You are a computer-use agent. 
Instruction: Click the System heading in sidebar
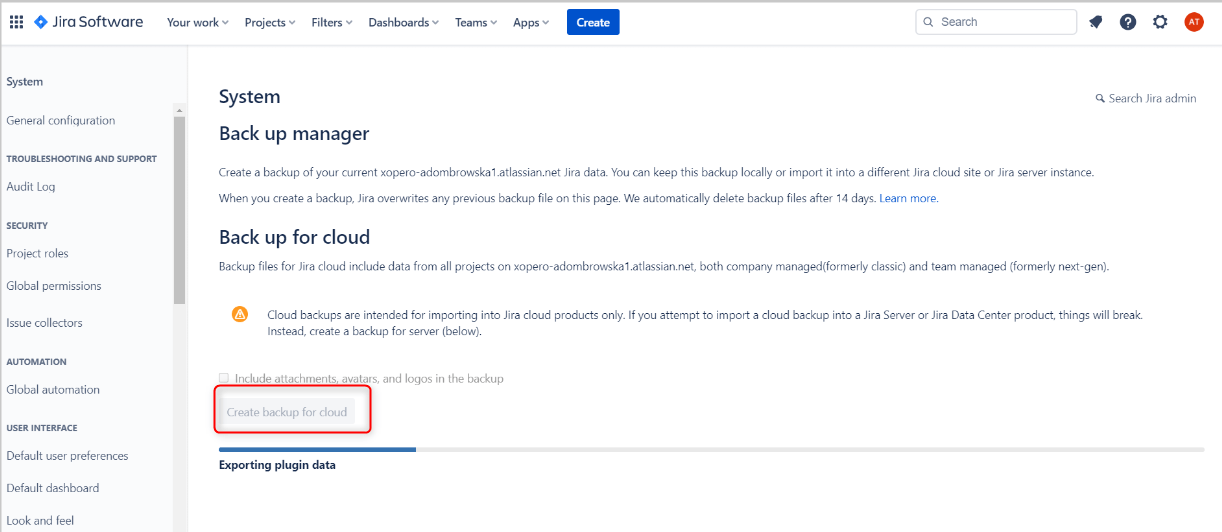click(x=25, y=82)
